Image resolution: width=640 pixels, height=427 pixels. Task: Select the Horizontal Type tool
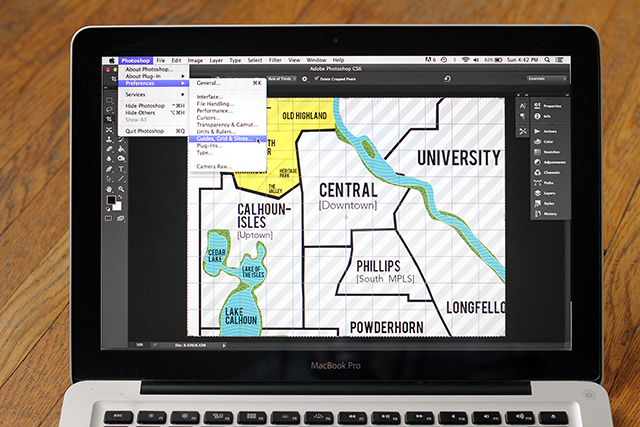[121, 169]
